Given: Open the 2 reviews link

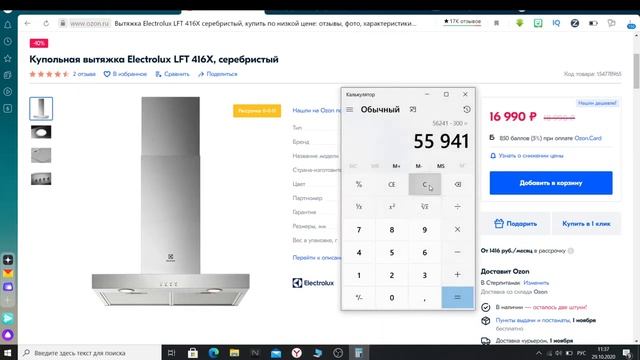Looking at the screenshot, I should pyautogui.click(x=84, y=74).
